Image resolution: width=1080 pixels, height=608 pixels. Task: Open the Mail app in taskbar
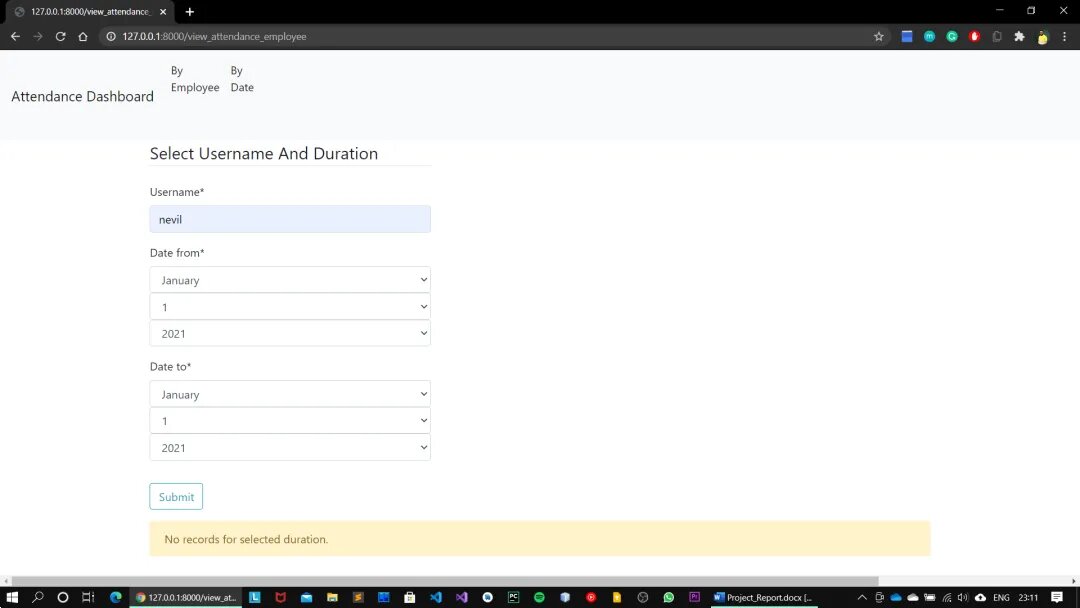coord(307,597)
